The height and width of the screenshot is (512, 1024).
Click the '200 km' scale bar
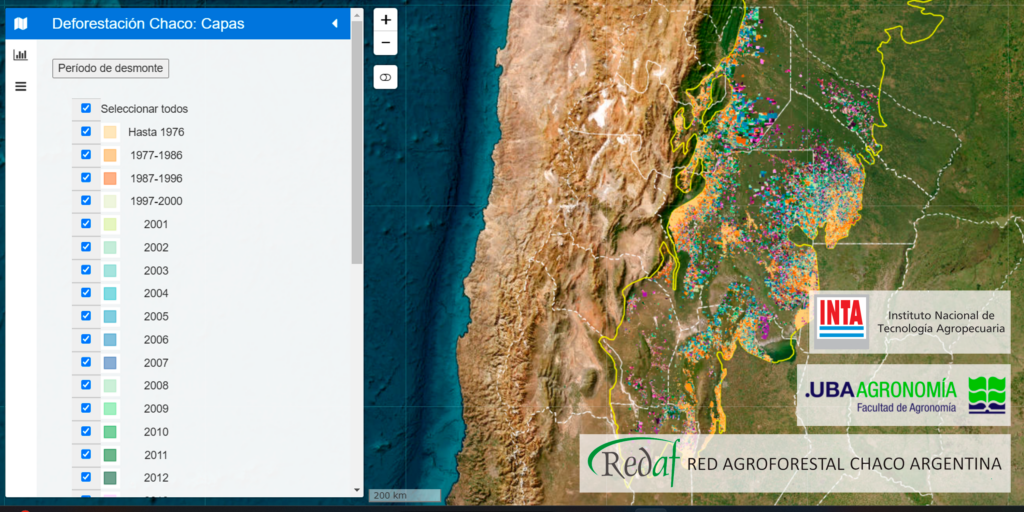coord(404,496)
